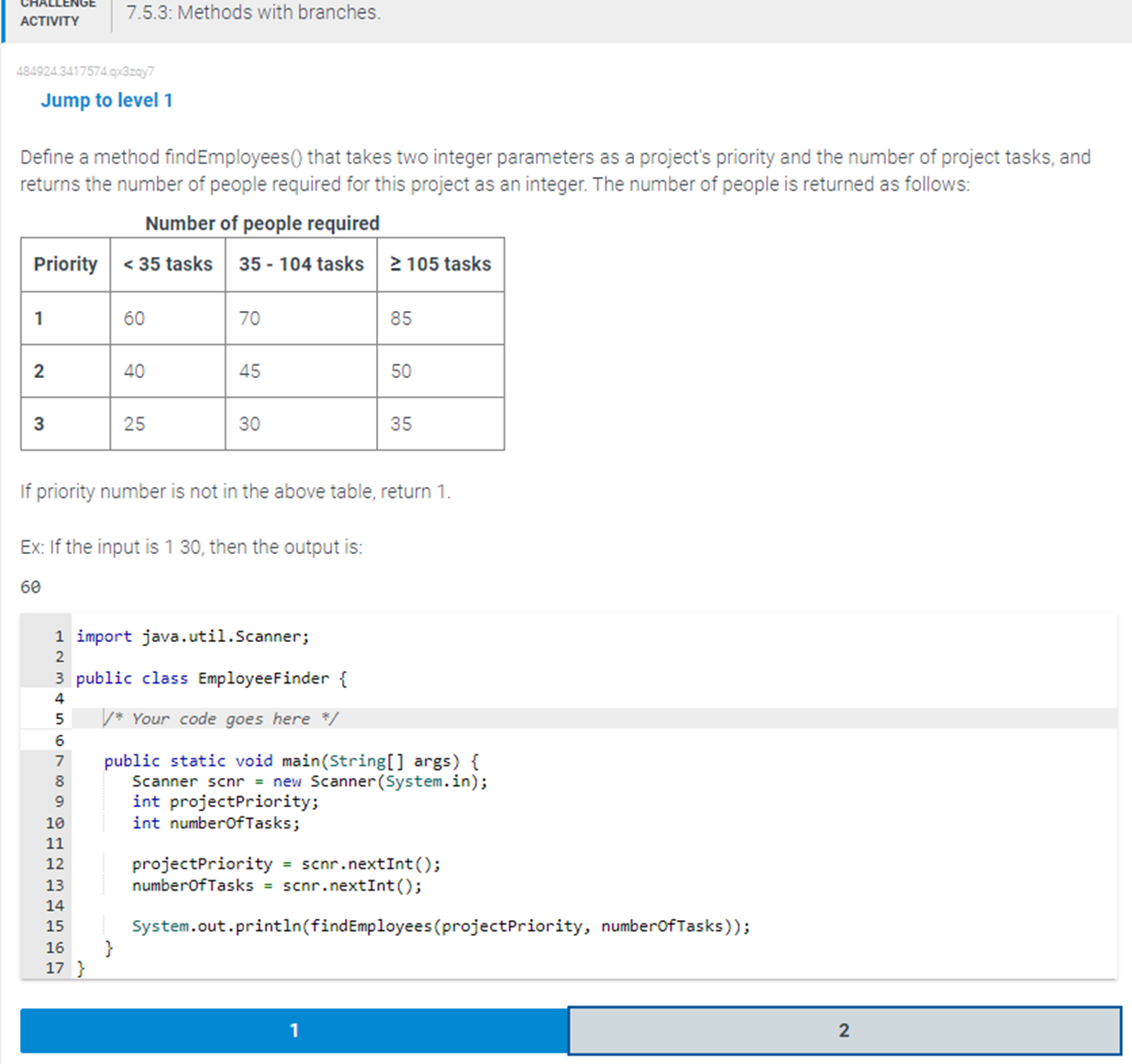Select level 1 tab button

294,1030
